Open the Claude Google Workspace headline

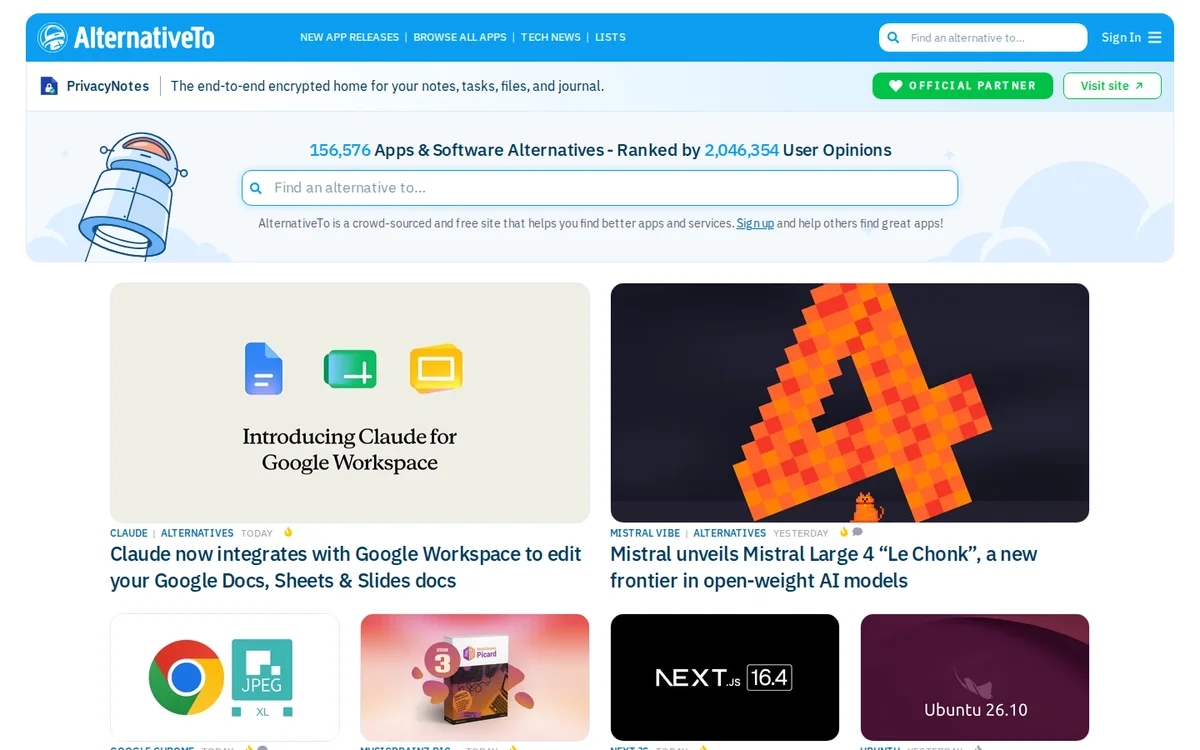click(x=346, y=567)
